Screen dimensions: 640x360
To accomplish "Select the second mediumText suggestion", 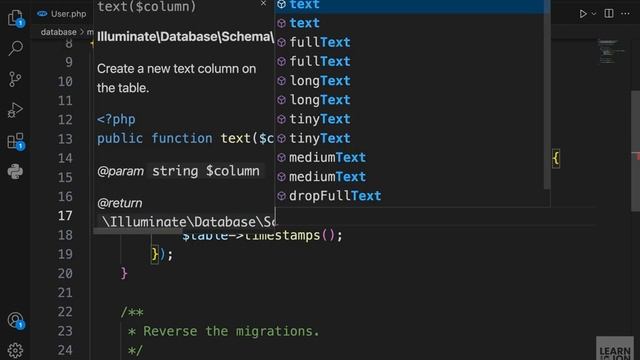I will click(x=410, y=176).
